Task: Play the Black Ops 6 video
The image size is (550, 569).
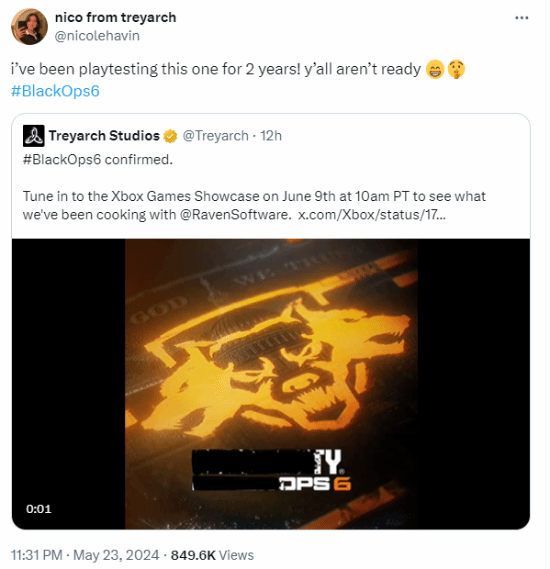Action: coord(271,384)
